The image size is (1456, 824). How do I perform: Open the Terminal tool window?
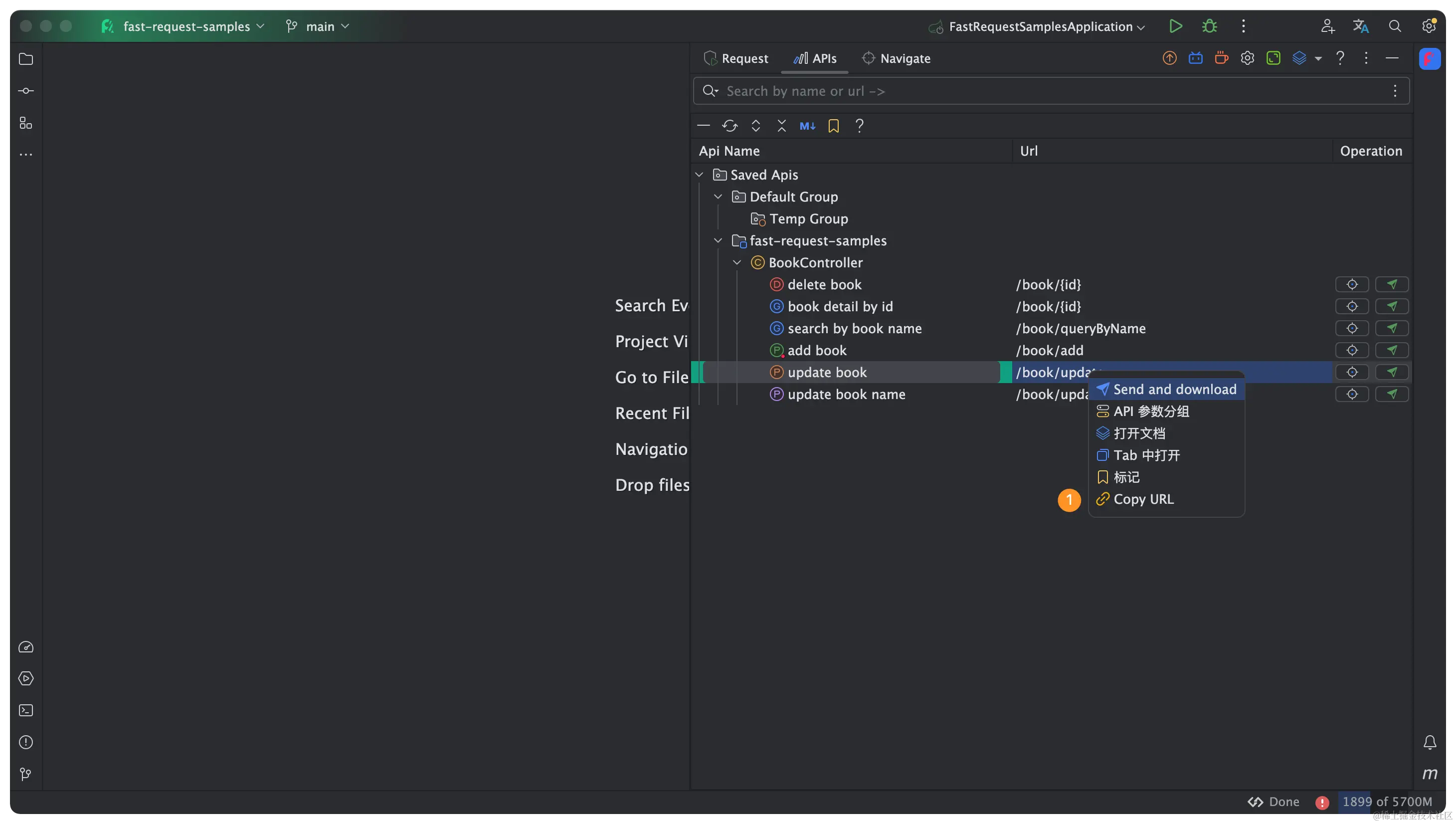[26, 710]
